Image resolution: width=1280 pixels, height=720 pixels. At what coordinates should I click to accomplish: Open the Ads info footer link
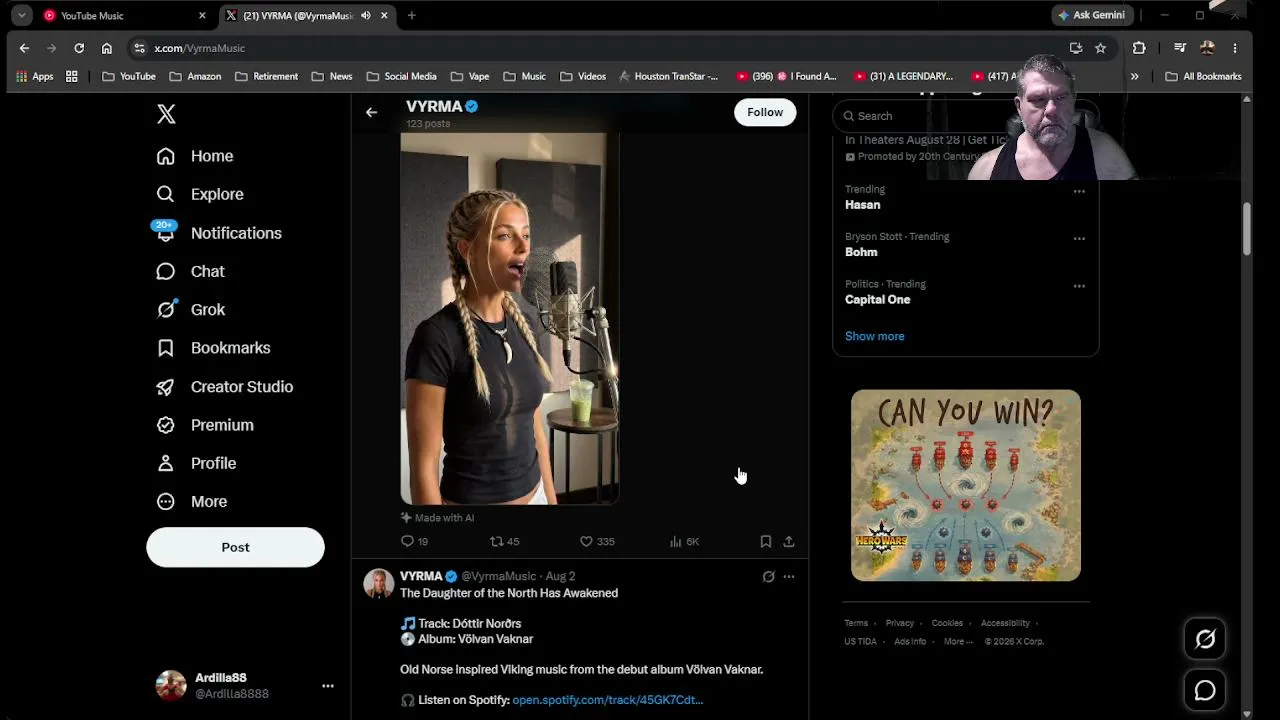click(910, 642)
